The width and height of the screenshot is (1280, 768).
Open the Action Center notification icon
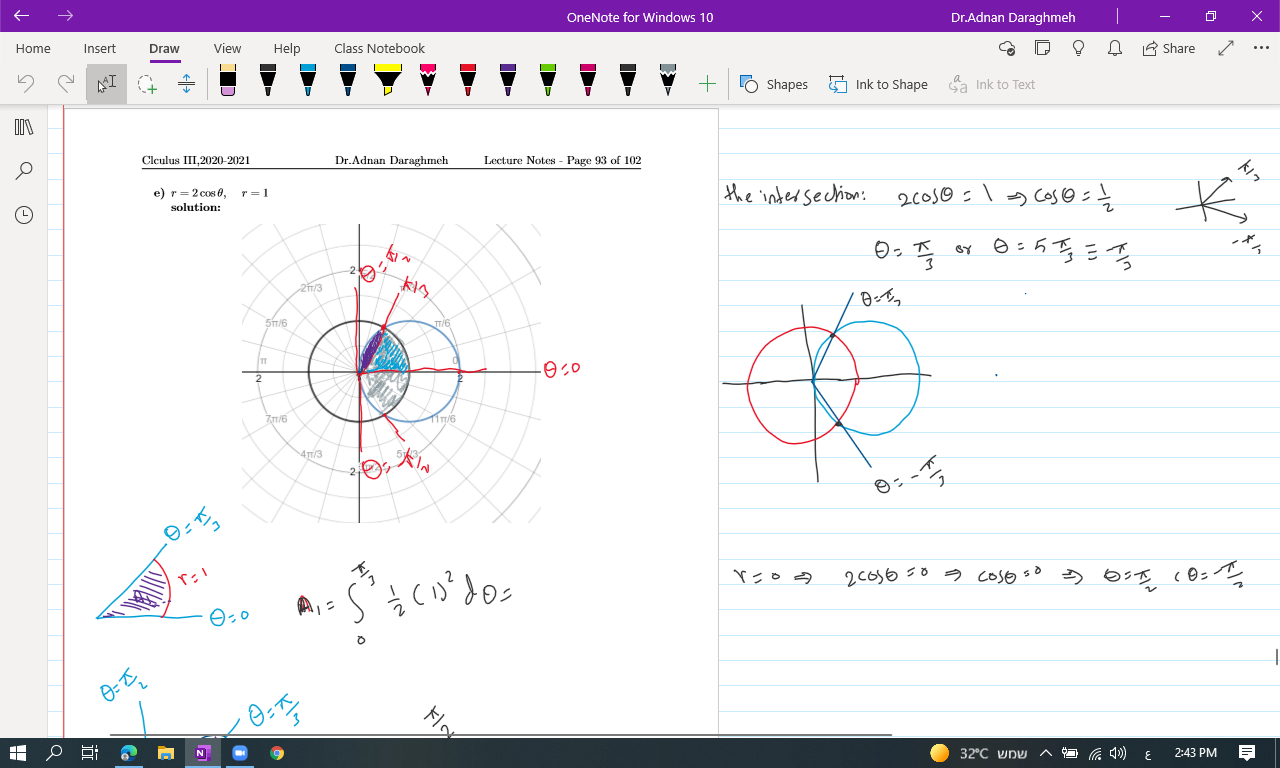[x=1247, y=753]
